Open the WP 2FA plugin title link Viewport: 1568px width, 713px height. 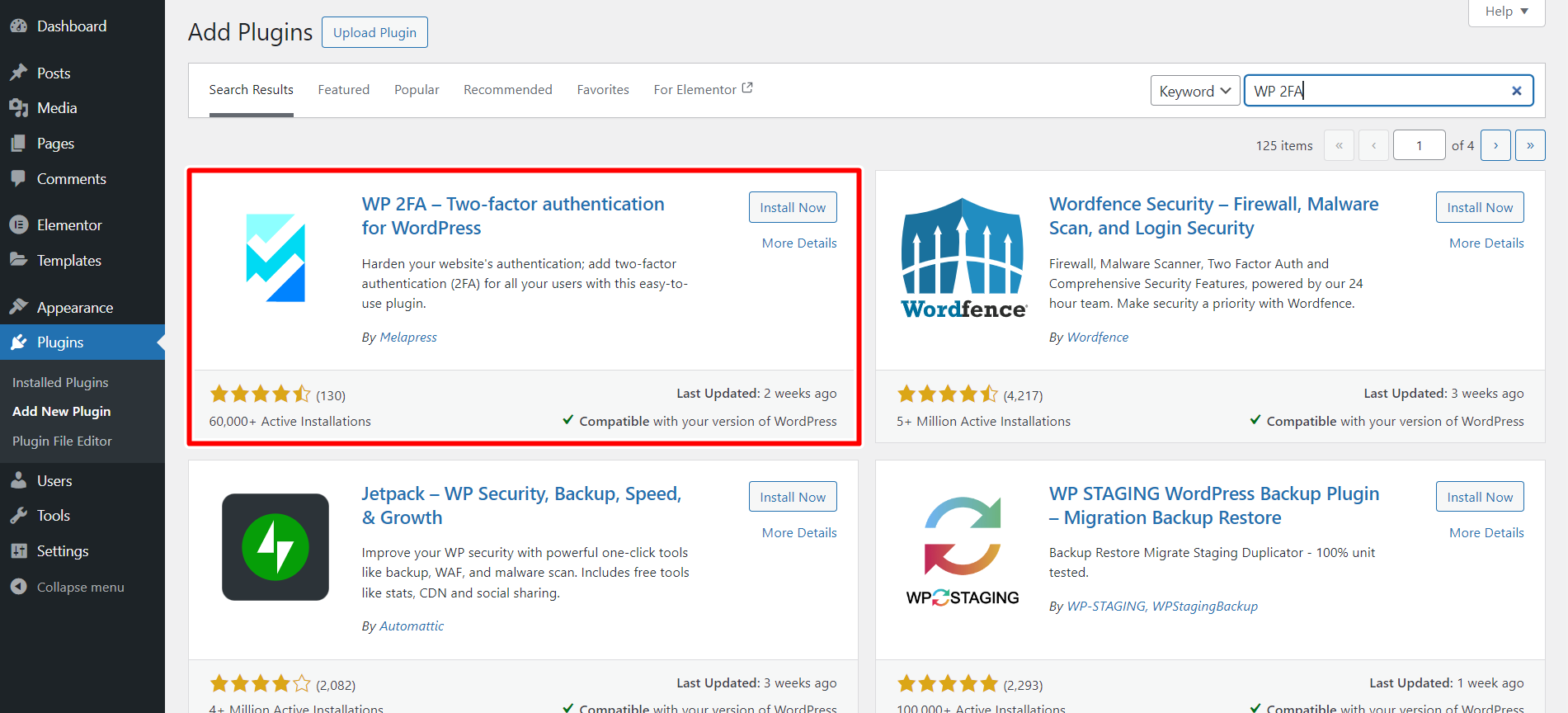pos(513,216)
